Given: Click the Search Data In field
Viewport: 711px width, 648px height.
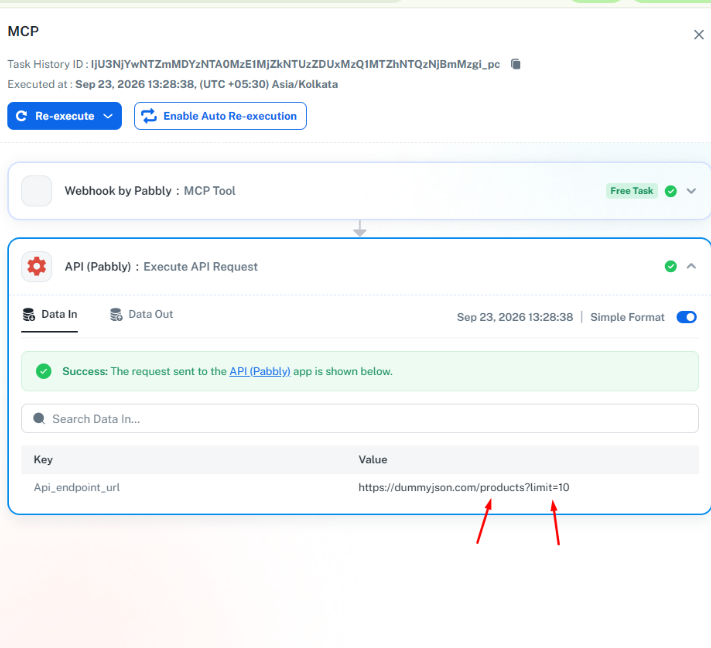Looking at the screenshot, I should 360,419.
